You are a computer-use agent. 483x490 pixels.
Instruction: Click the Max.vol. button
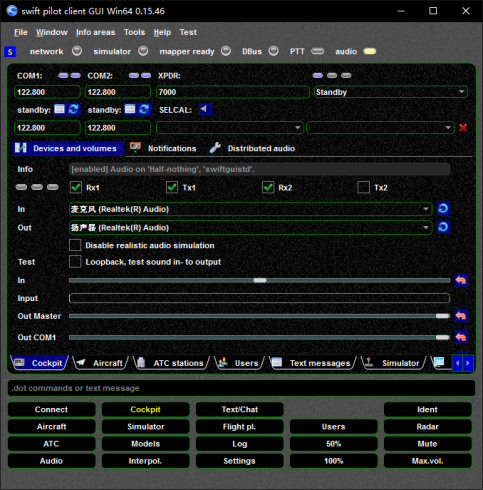click(x=427, y=461)
